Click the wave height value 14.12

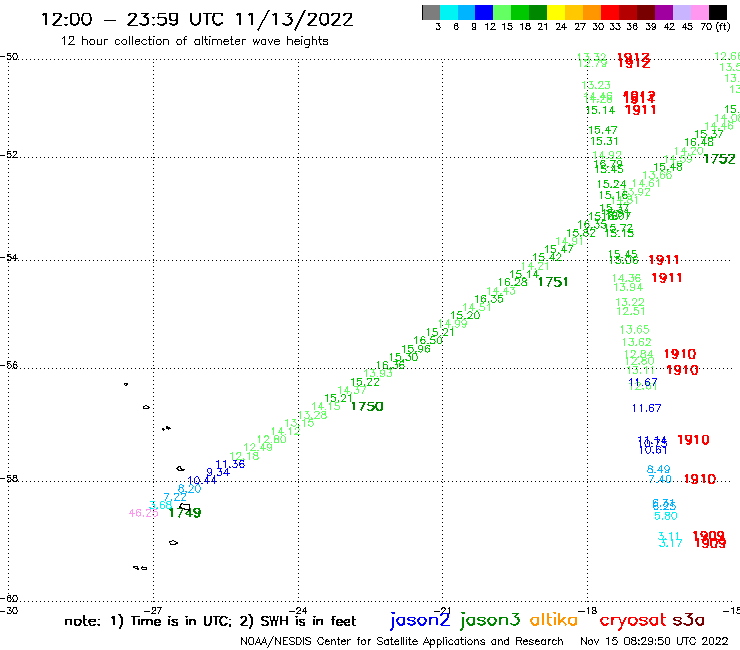coord(286,431)
